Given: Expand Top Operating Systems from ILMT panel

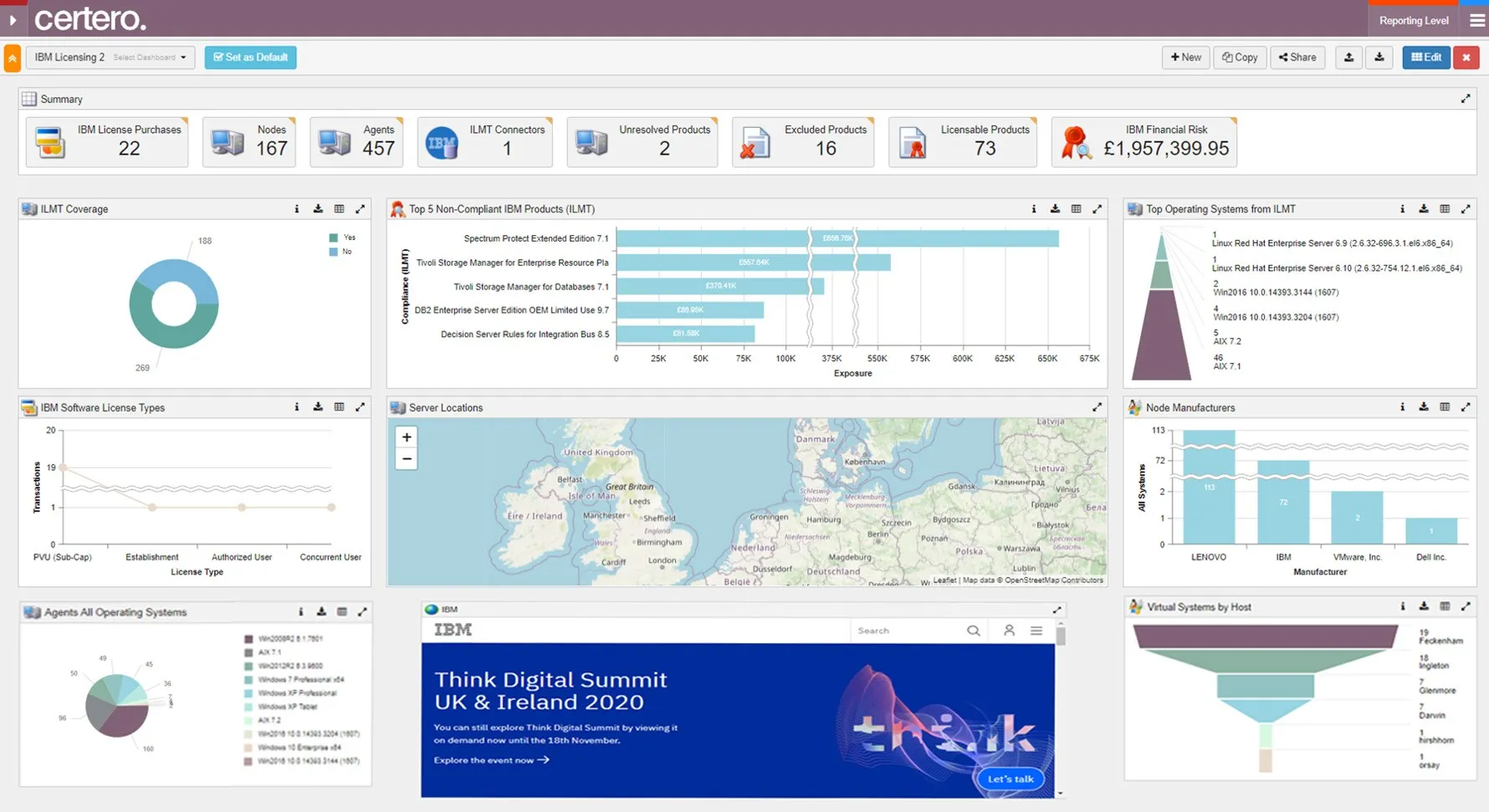Looking at the screenshot, I should (1466, 209).
